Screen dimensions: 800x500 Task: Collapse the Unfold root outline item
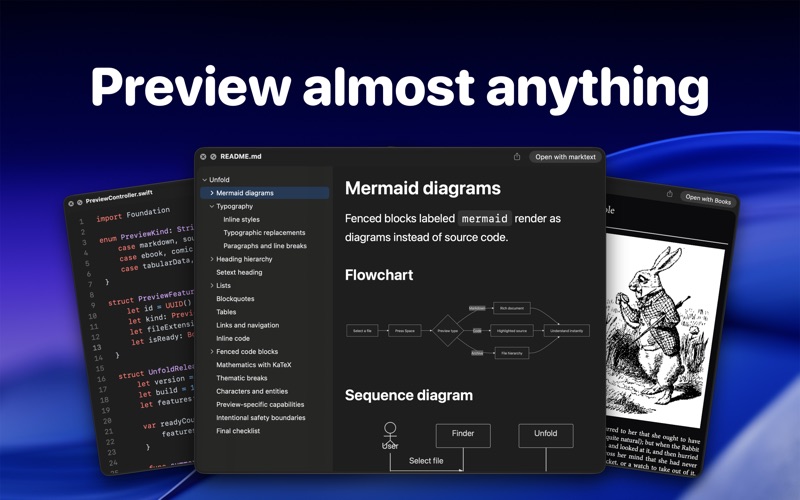tap(205, 180)
